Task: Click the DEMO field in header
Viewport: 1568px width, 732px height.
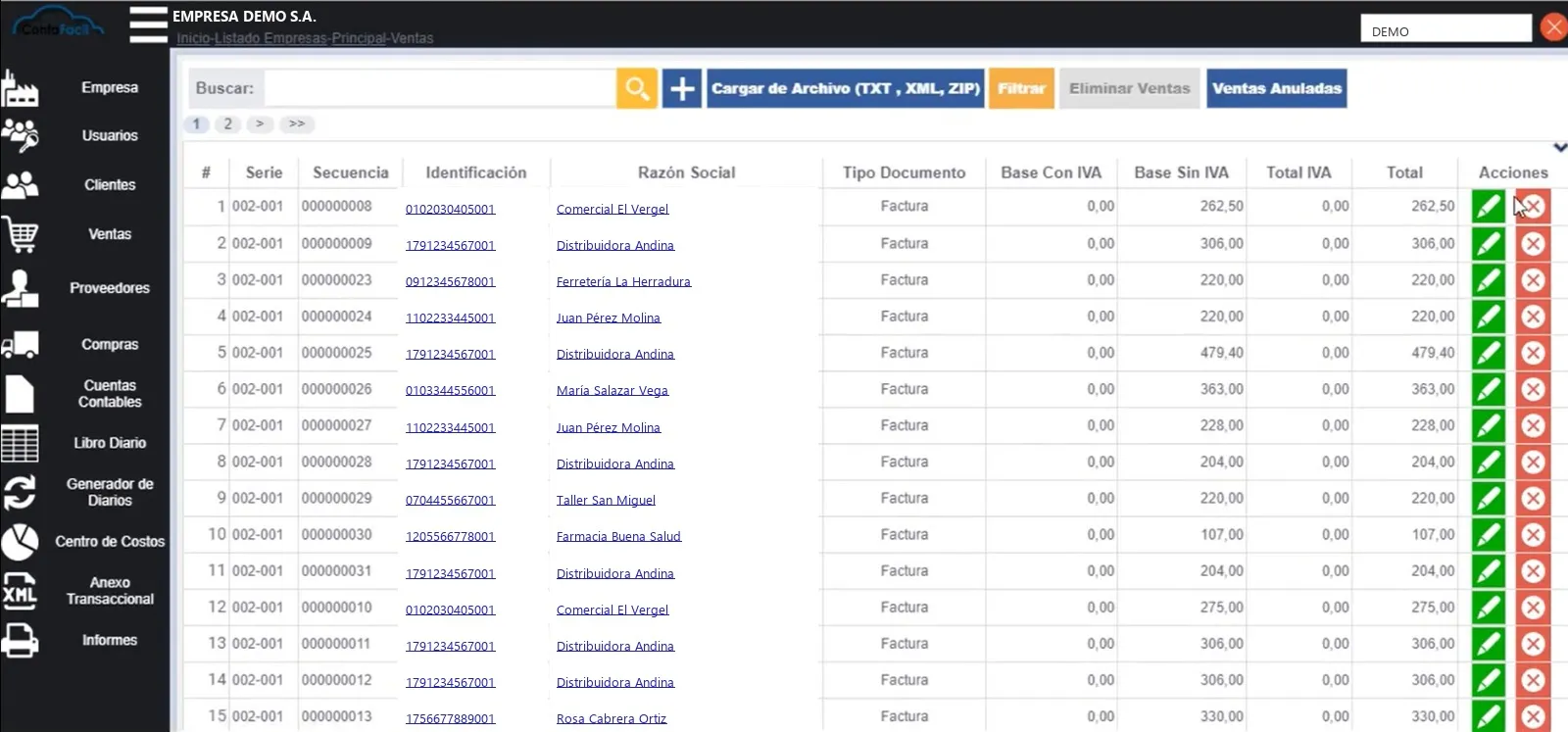Action: click(1445, 28)
